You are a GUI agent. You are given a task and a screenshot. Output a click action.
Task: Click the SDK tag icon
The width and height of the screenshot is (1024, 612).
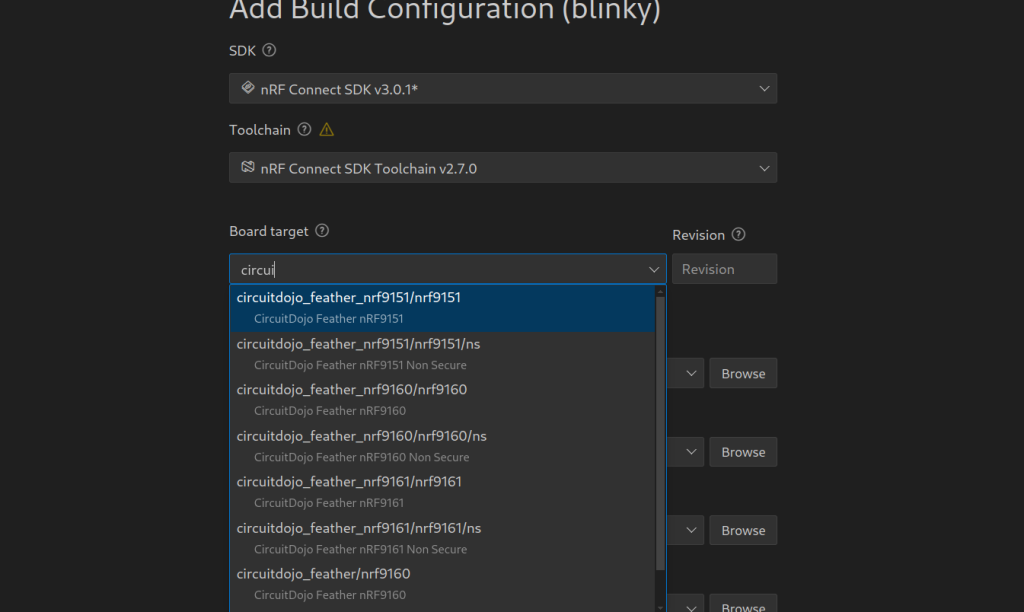(248, 88)
